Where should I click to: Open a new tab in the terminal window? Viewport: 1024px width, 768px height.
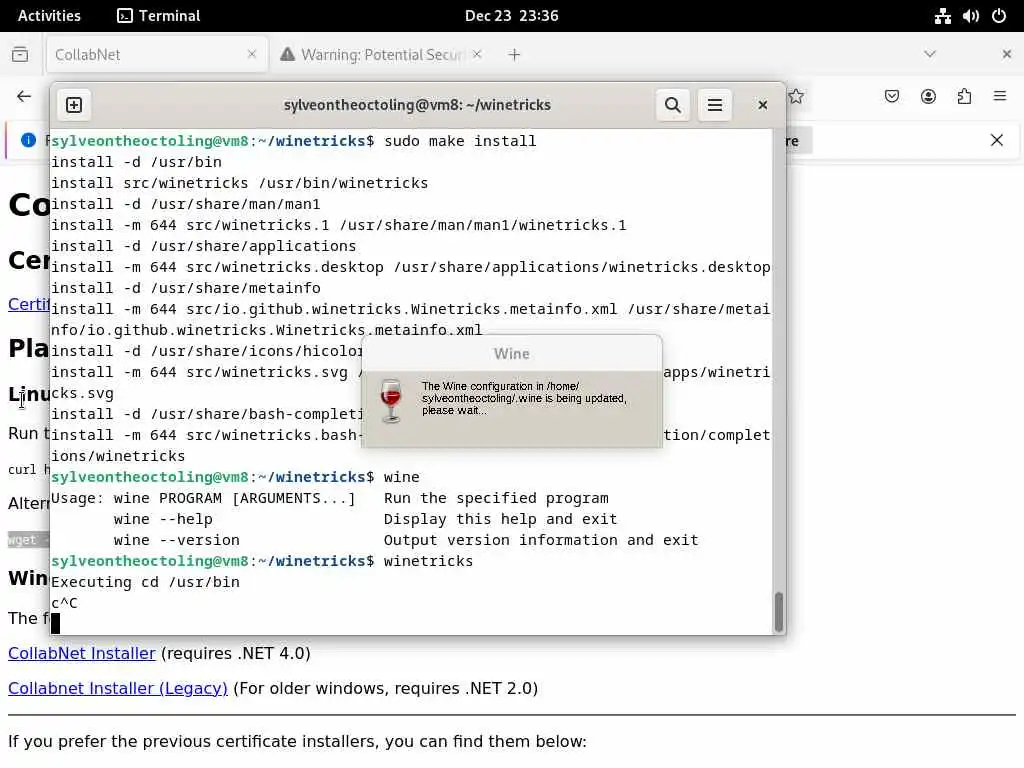click(x=74, y=105)
